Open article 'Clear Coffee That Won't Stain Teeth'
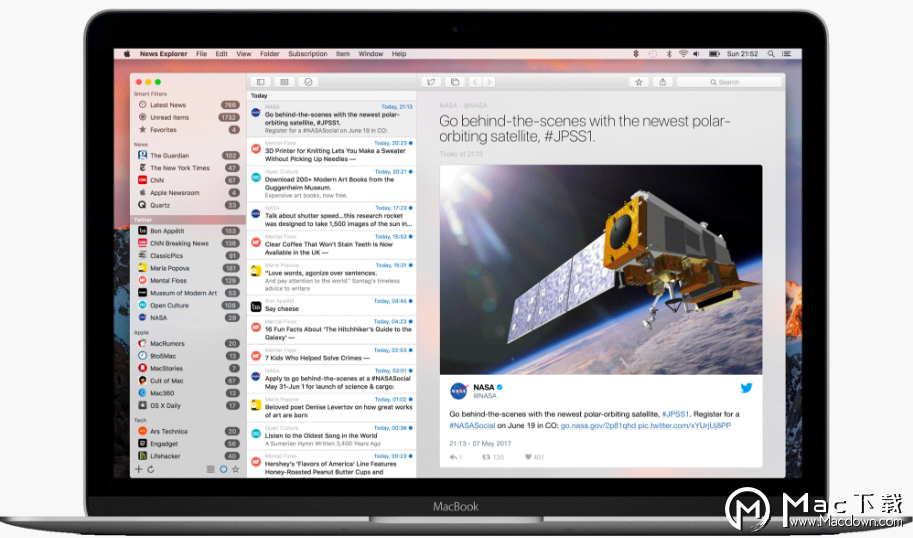The image size is (913, 538). (331, 245)
